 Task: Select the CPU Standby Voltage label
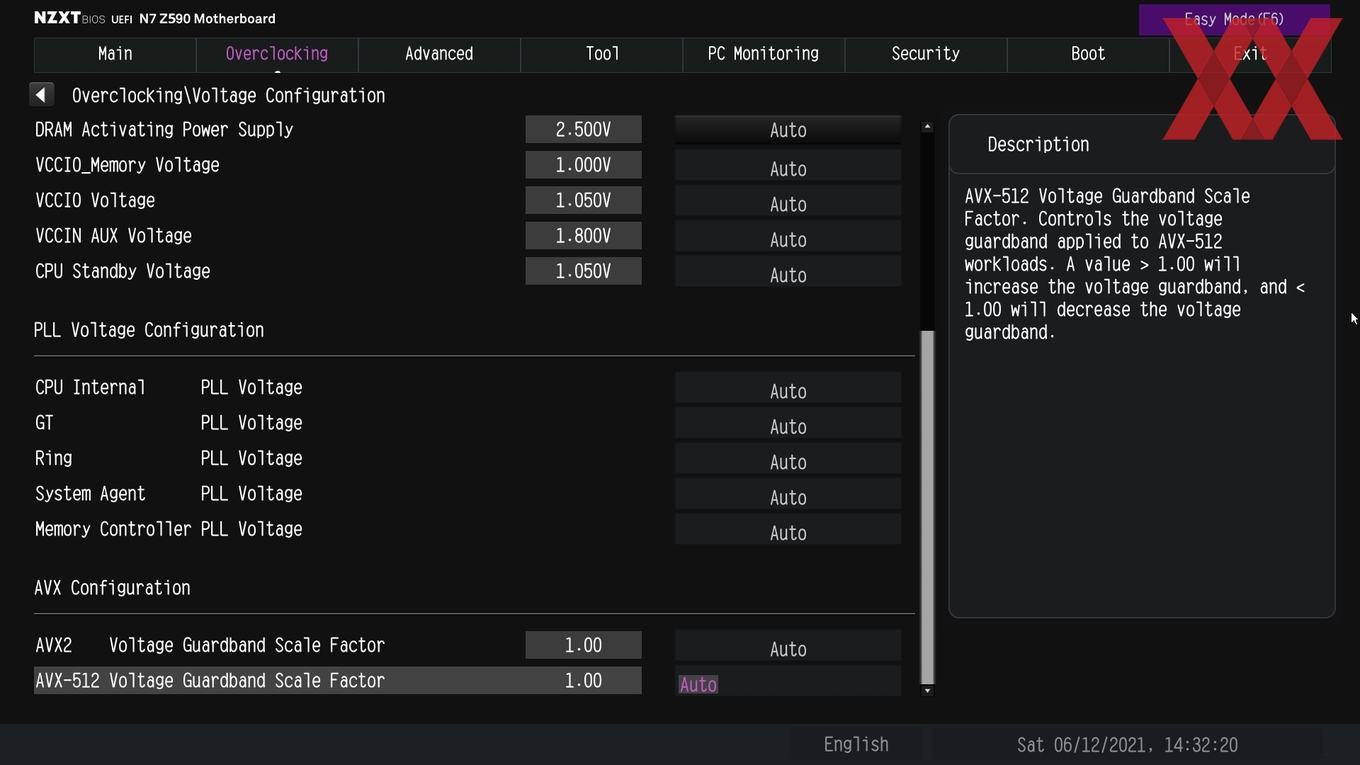(122, 272)
